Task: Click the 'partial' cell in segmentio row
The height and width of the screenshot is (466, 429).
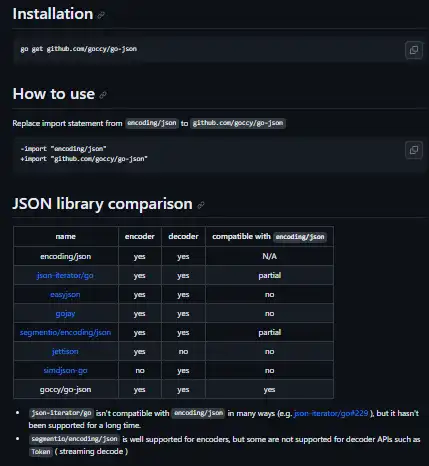Action: coord(269,333)
